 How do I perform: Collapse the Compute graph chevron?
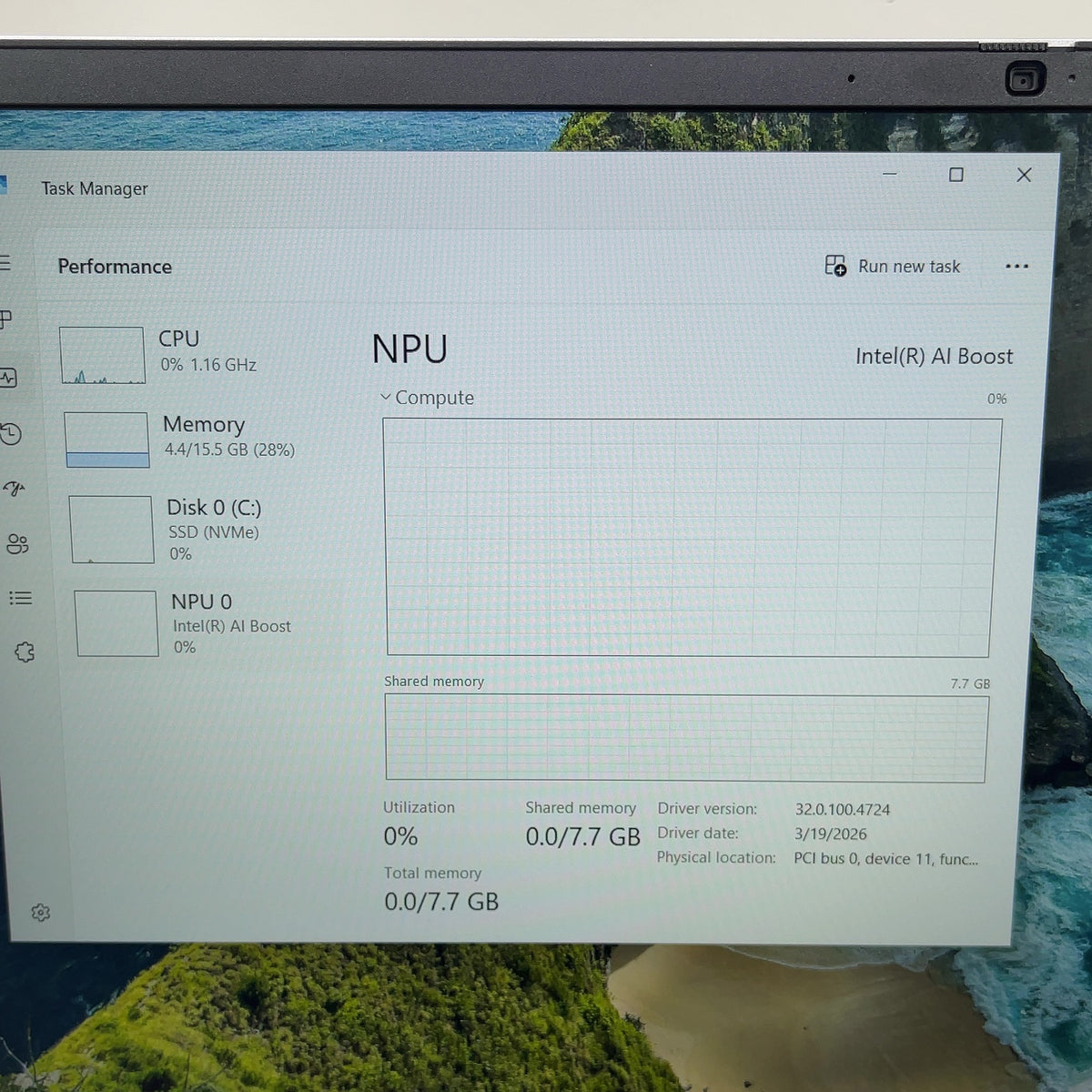pos(386,397)
